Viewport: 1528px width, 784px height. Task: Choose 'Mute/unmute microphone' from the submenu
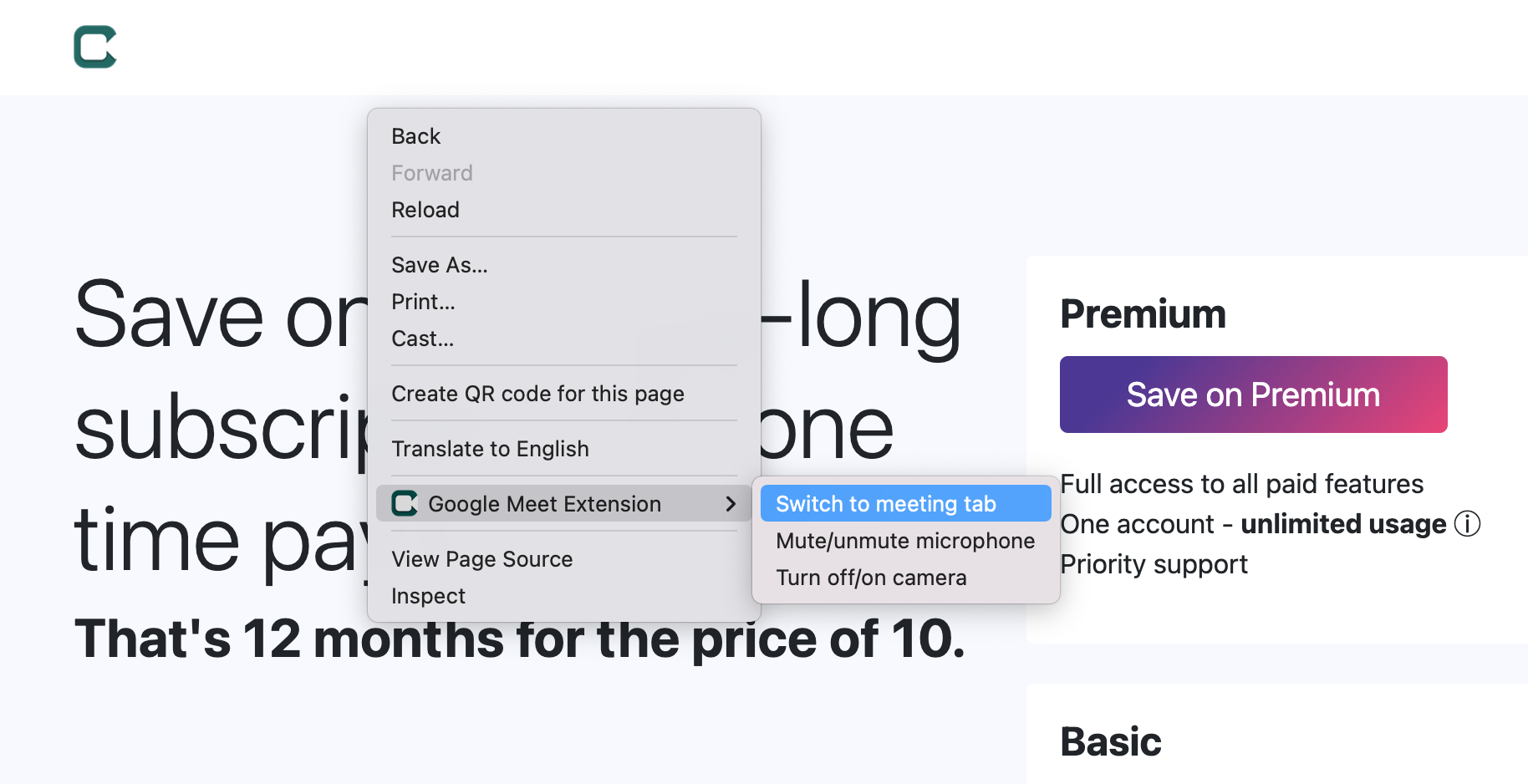tap(904, 541)
